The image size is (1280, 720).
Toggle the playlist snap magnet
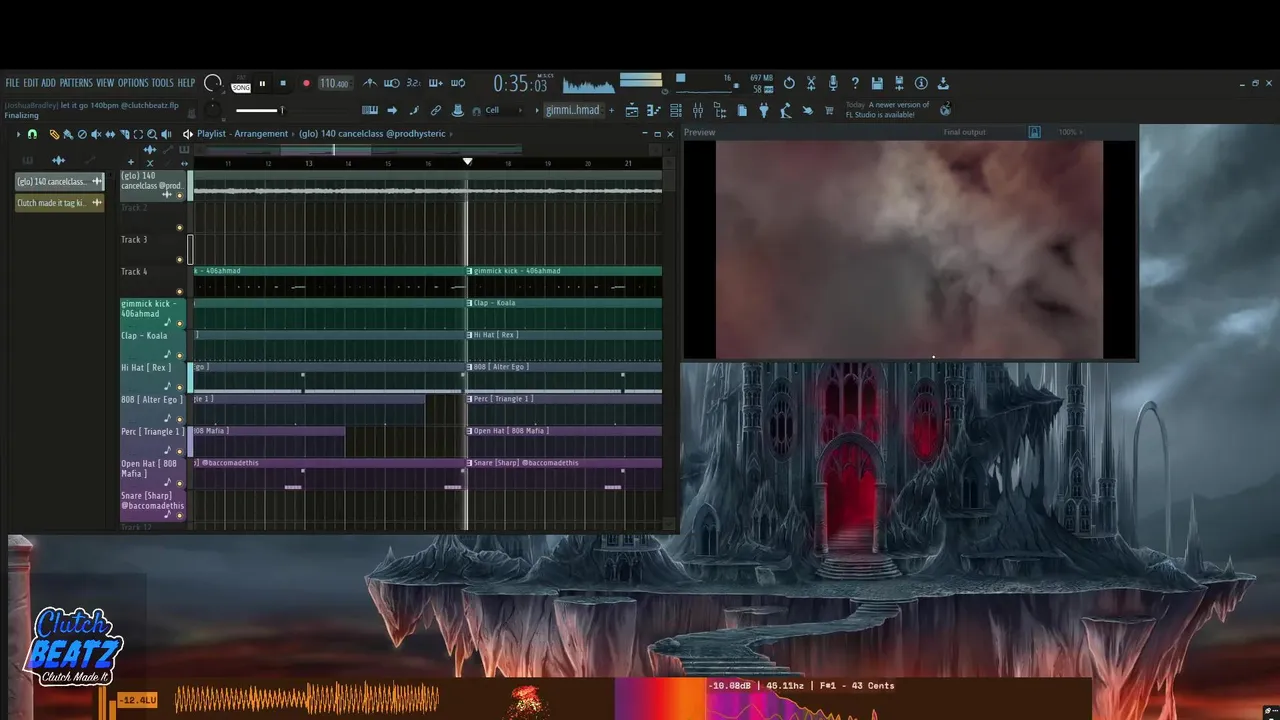32,134
